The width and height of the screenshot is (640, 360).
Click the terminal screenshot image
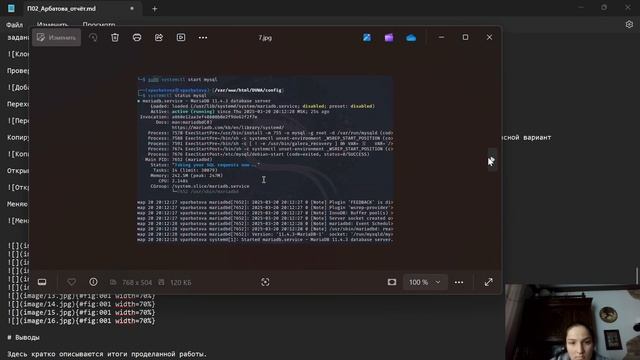tap(265, 160)
